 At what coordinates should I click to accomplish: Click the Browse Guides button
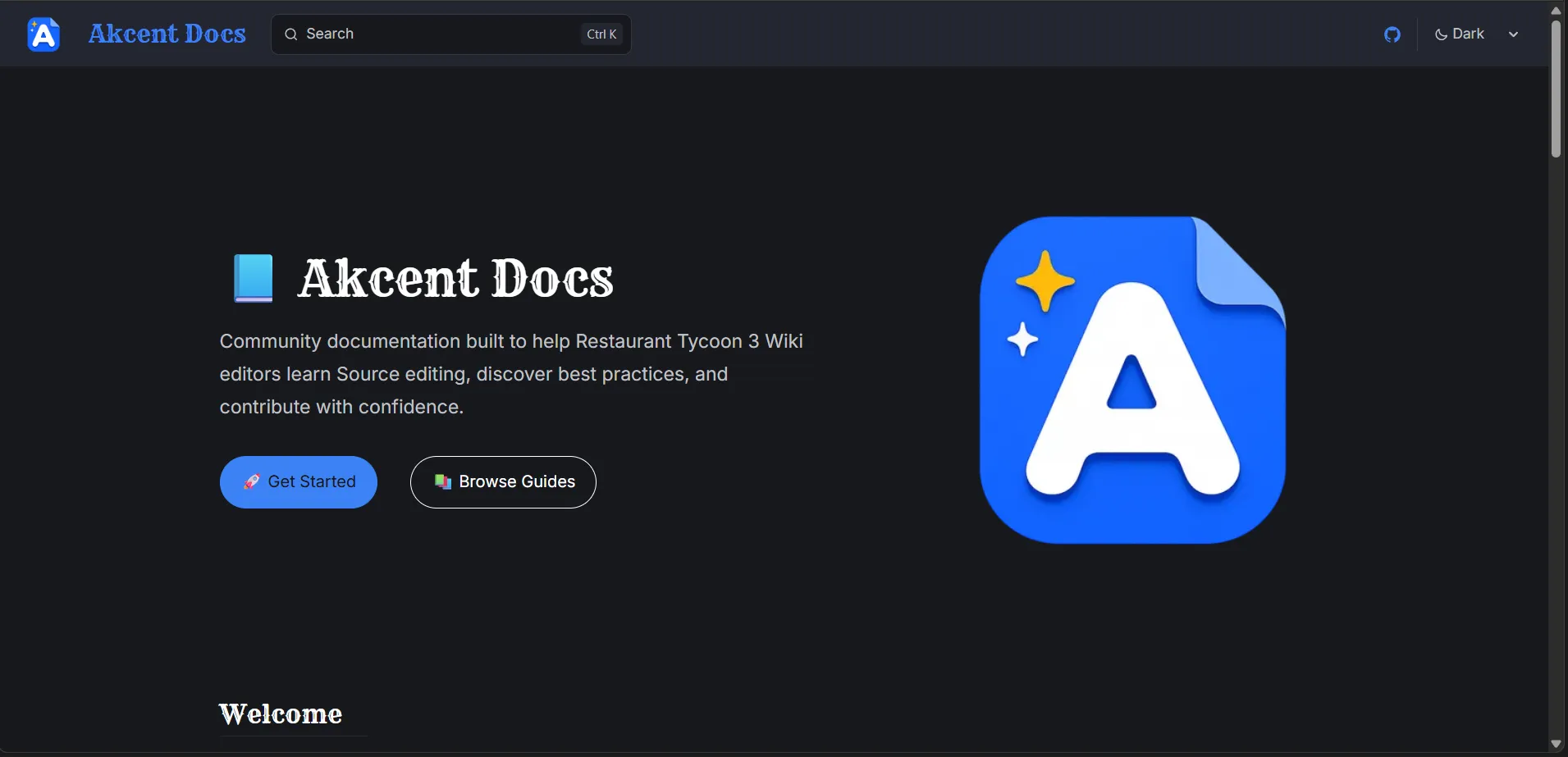(503, 482)
